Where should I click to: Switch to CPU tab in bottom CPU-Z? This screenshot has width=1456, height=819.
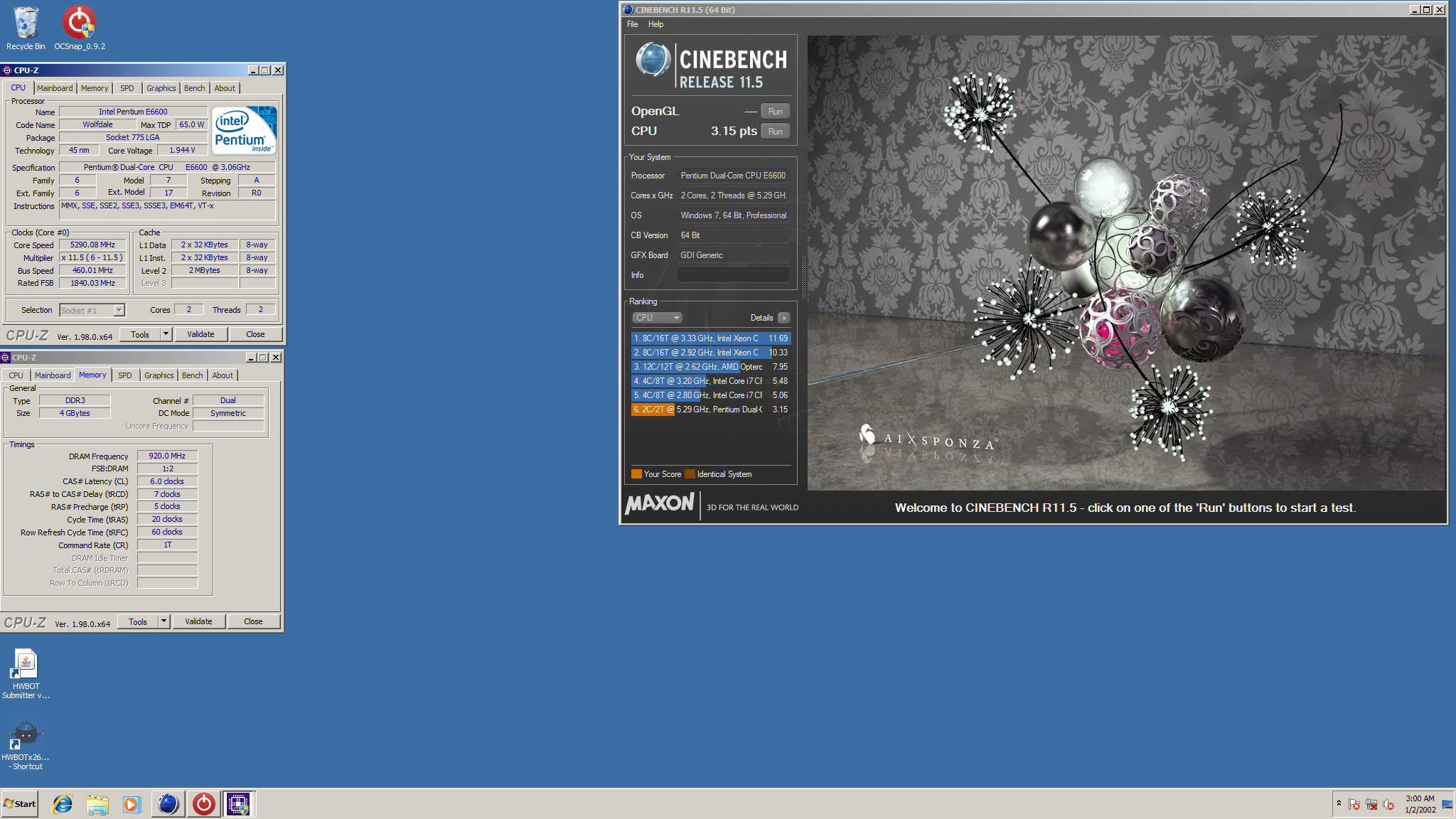pos(16,375)
